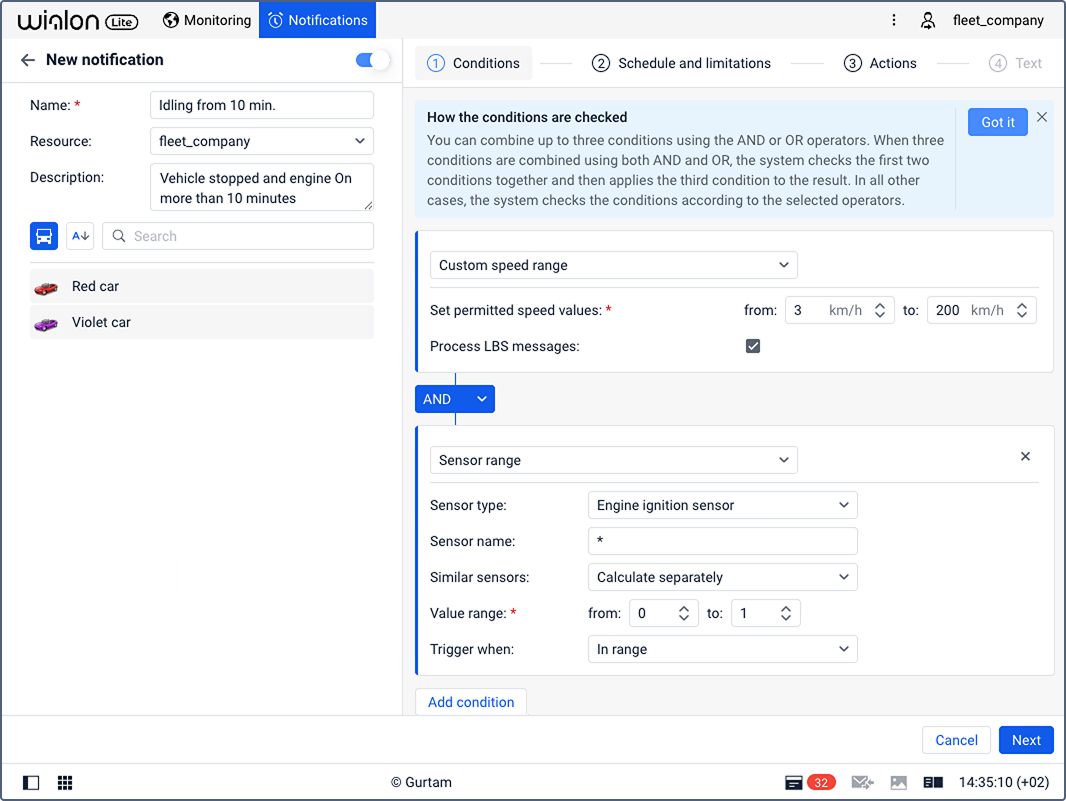
Task: Expand the AND operator dropdown
Action: [482, 399]
